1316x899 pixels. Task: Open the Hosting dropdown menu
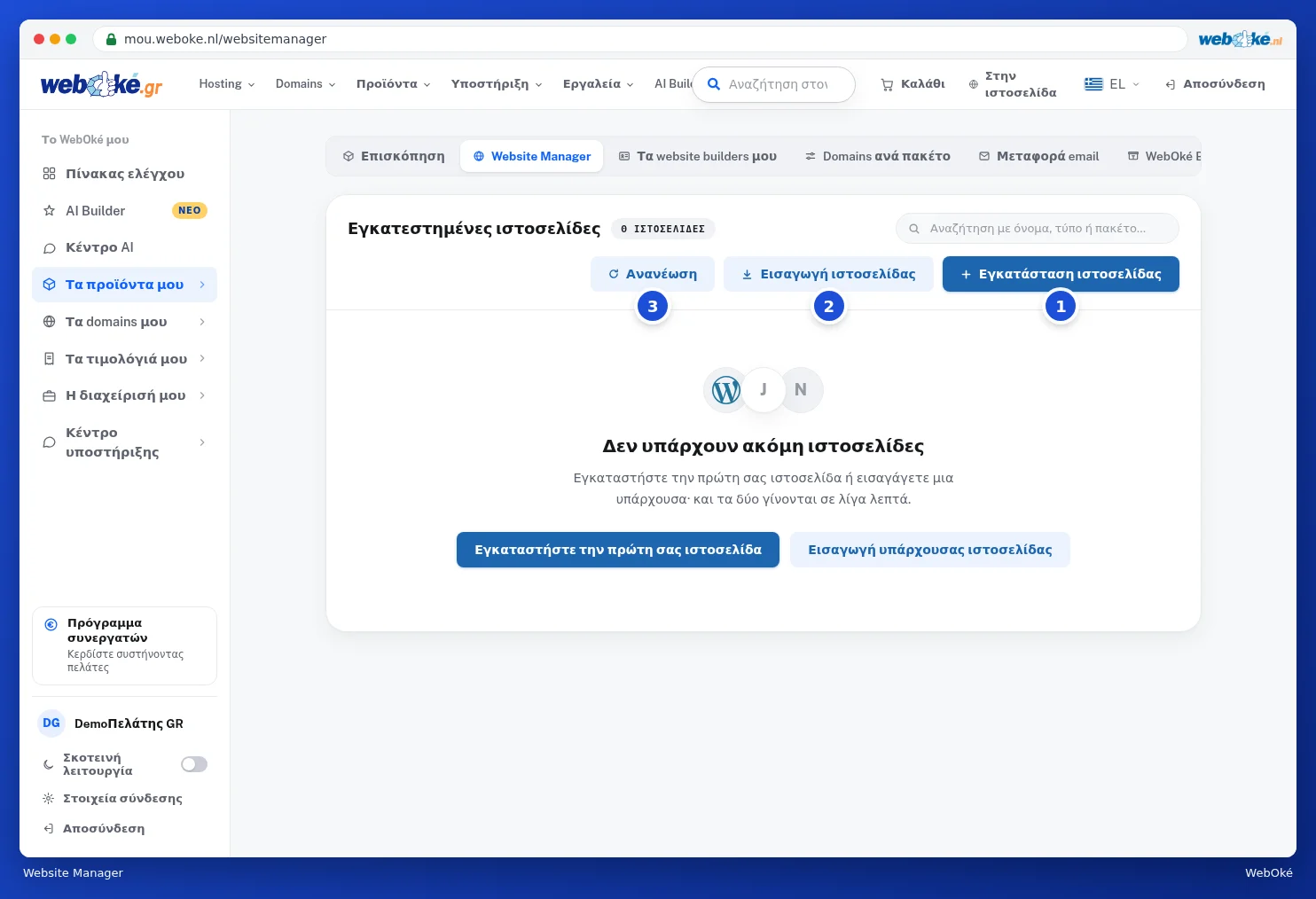(x=227, y=84)
